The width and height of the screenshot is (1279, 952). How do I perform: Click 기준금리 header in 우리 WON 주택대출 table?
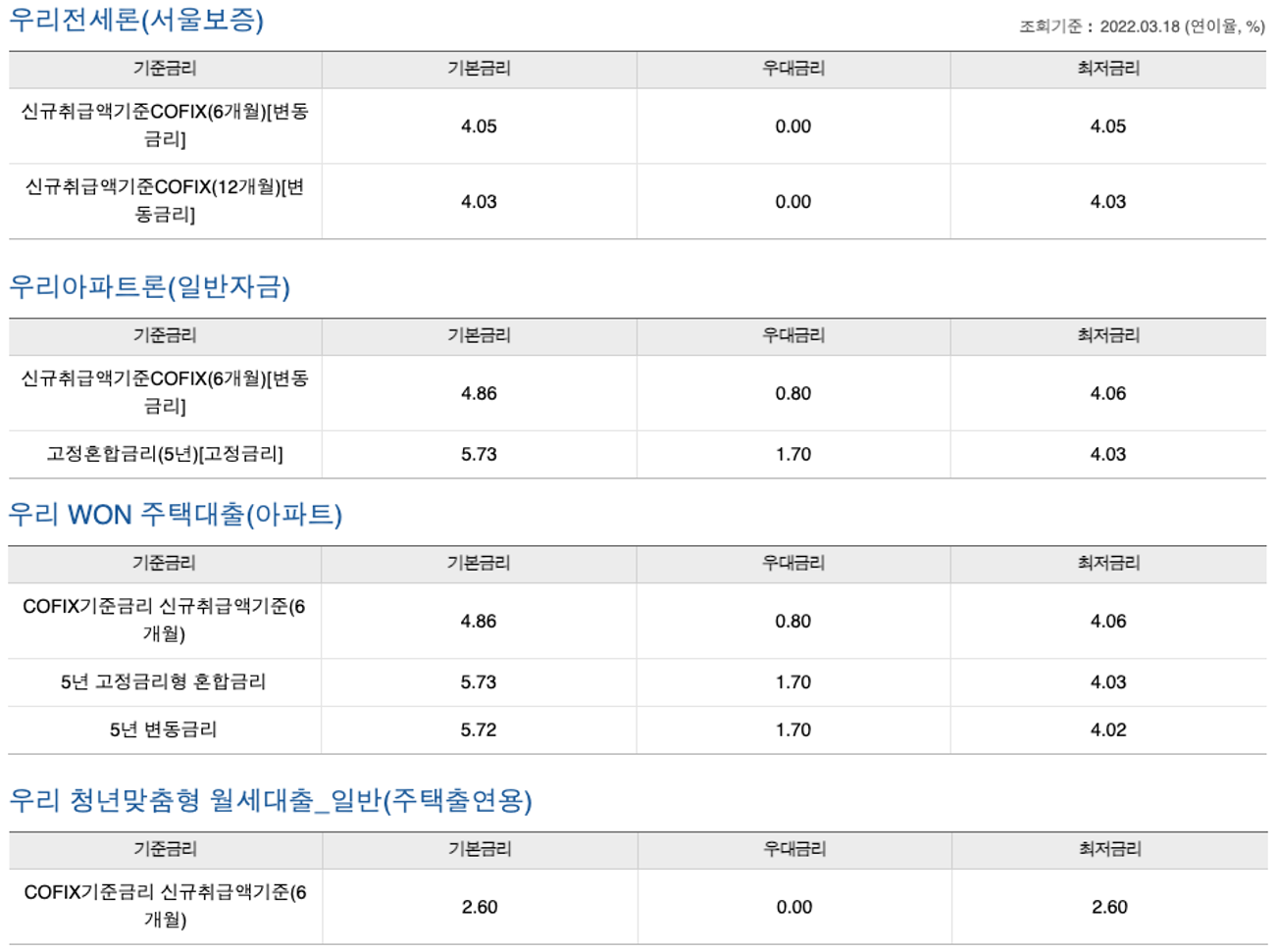(x=164, y=563)
